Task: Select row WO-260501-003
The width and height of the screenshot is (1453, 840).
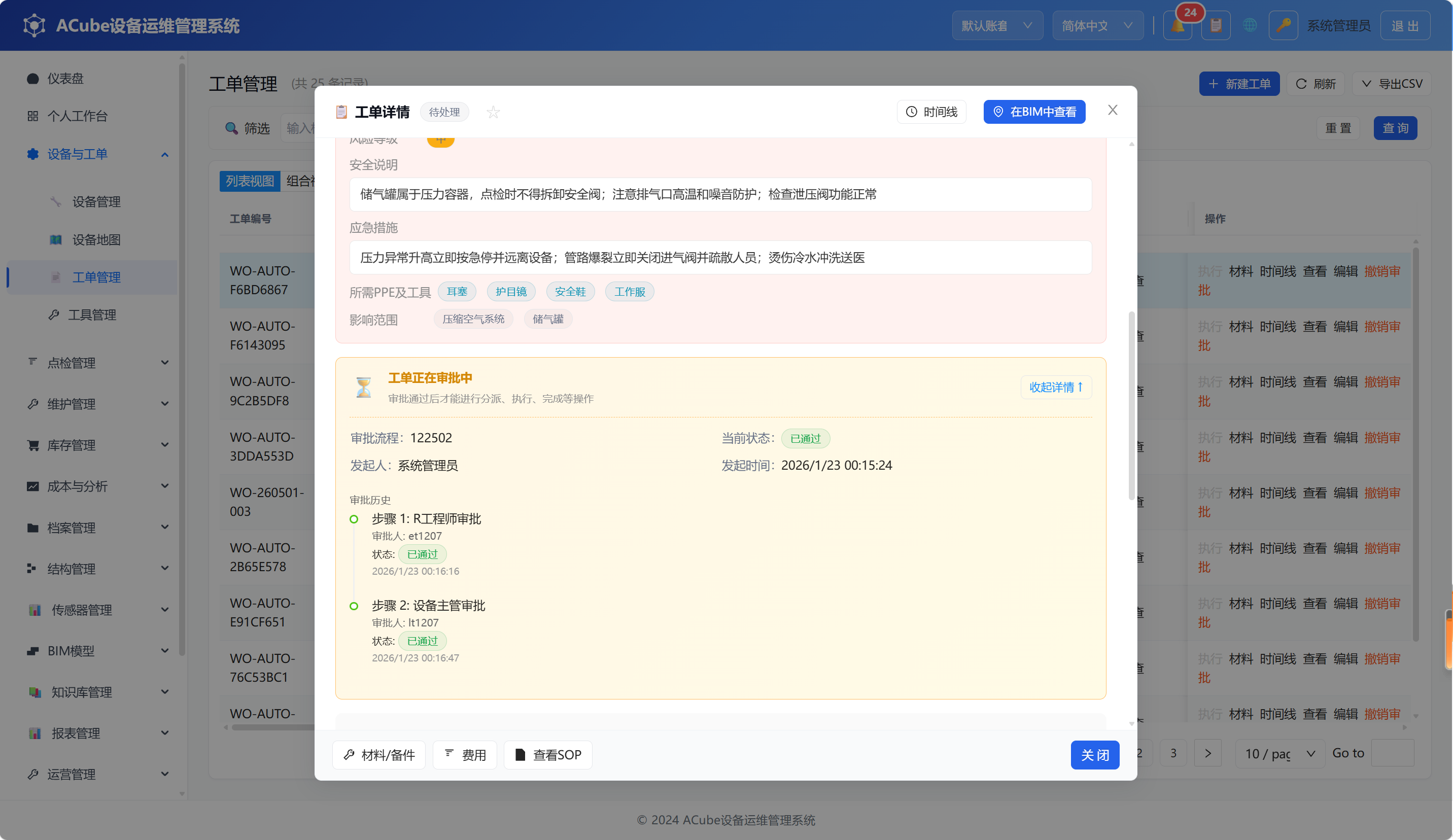Action: (267, 502)
